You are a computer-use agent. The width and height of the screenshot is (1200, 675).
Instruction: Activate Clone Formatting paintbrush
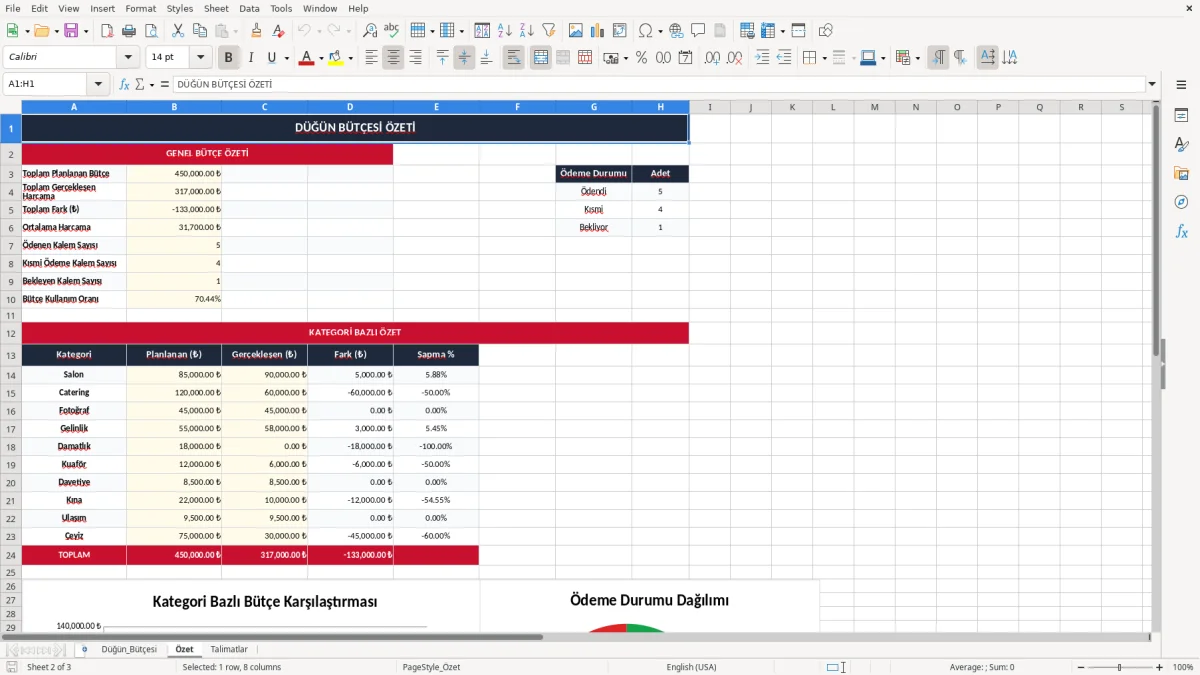pos(256,31)
